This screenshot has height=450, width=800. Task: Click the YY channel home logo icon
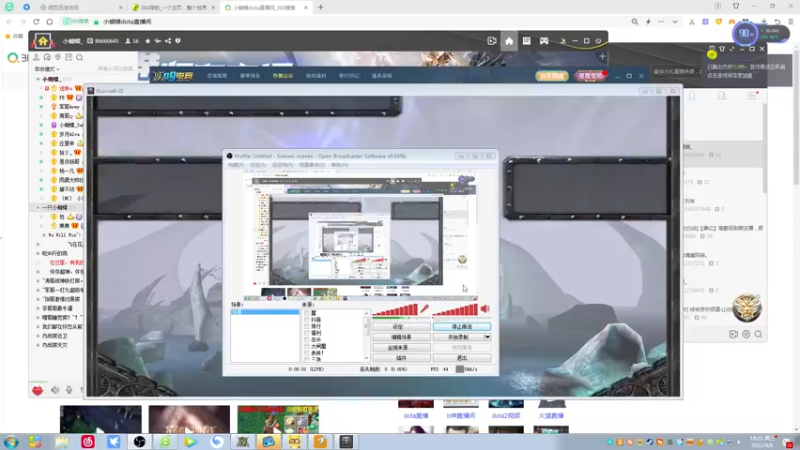pos(43,41)
